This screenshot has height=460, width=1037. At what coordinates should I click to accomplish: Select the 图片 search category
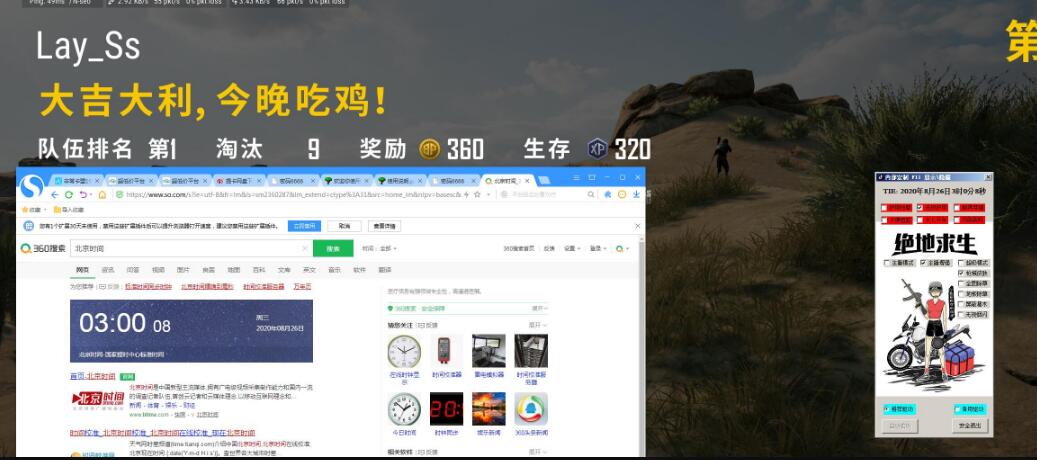183,270
